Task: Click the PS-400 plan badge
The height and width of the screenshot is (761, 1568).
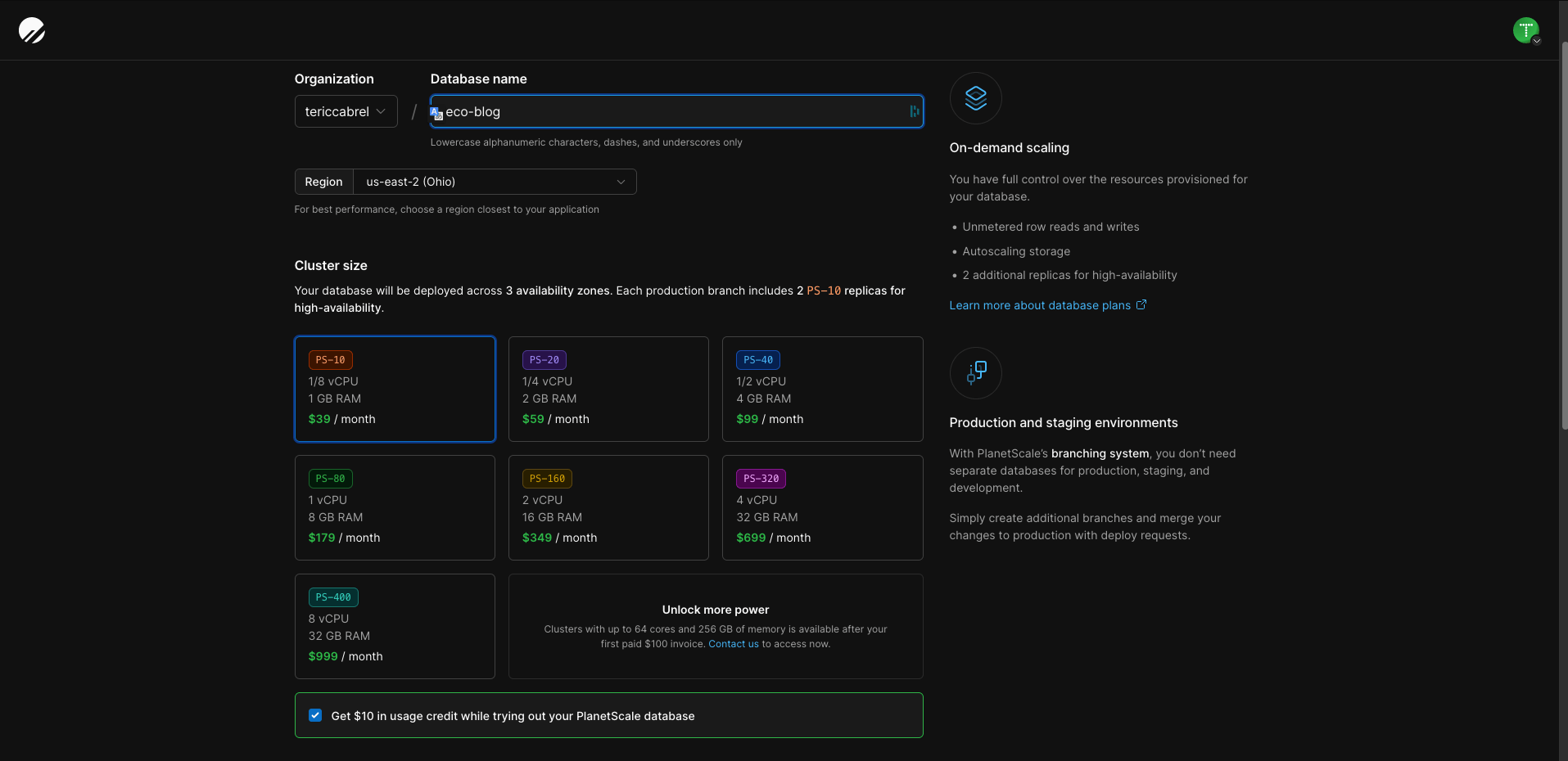Action: tap(332, 597)
